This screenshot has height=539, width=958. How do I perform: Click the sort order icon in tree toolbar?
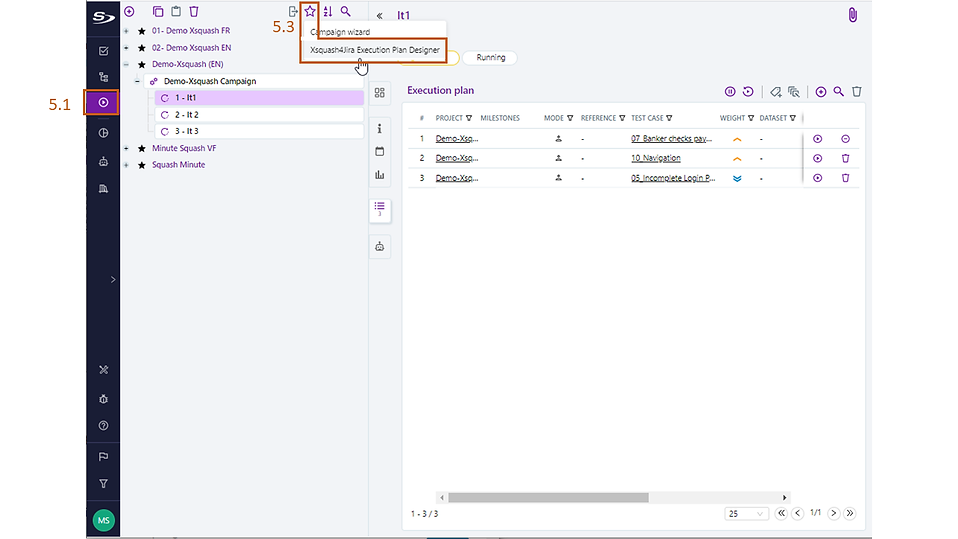(328, 12)
